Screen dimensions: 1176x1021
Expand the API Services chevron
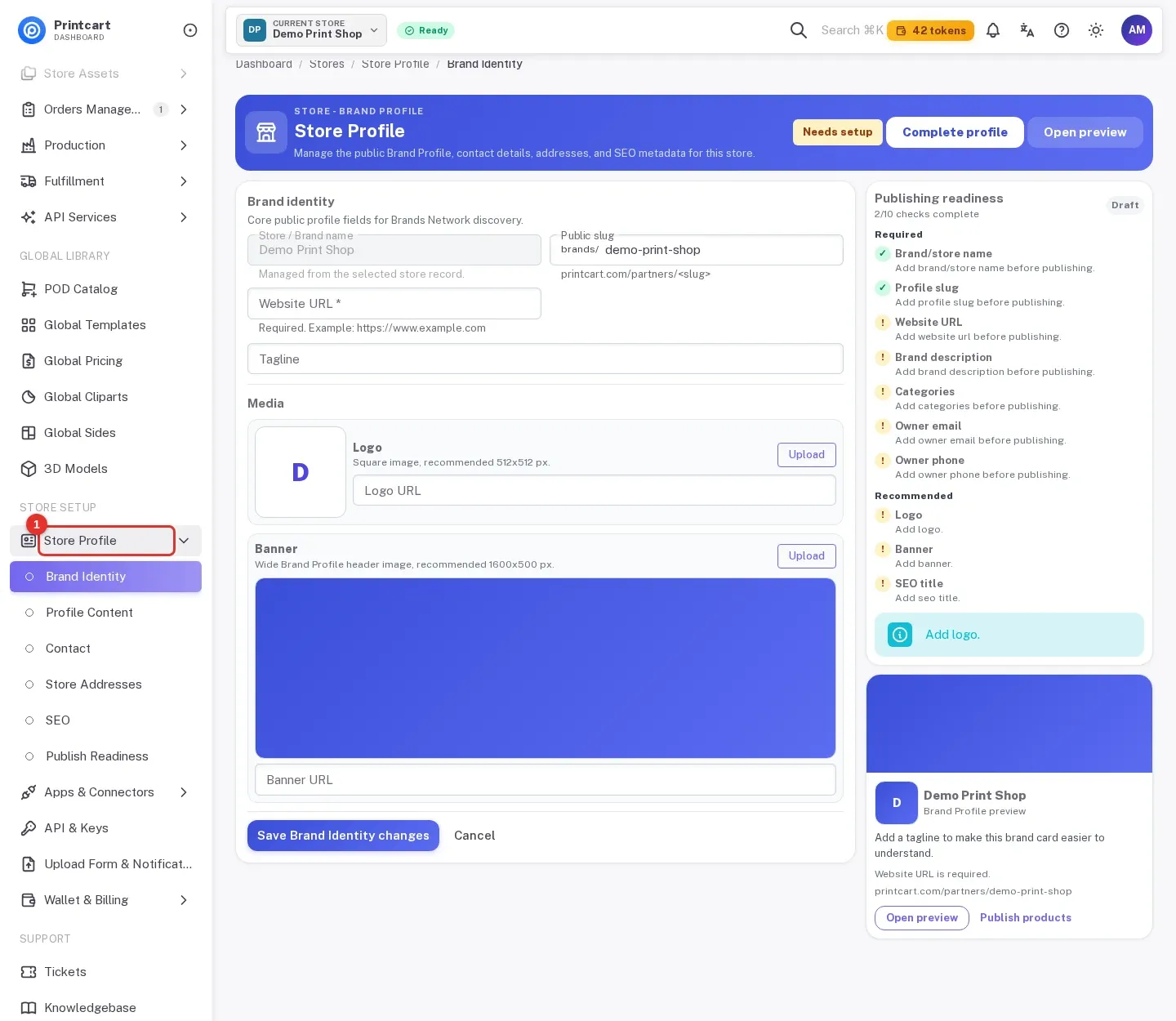184,217
